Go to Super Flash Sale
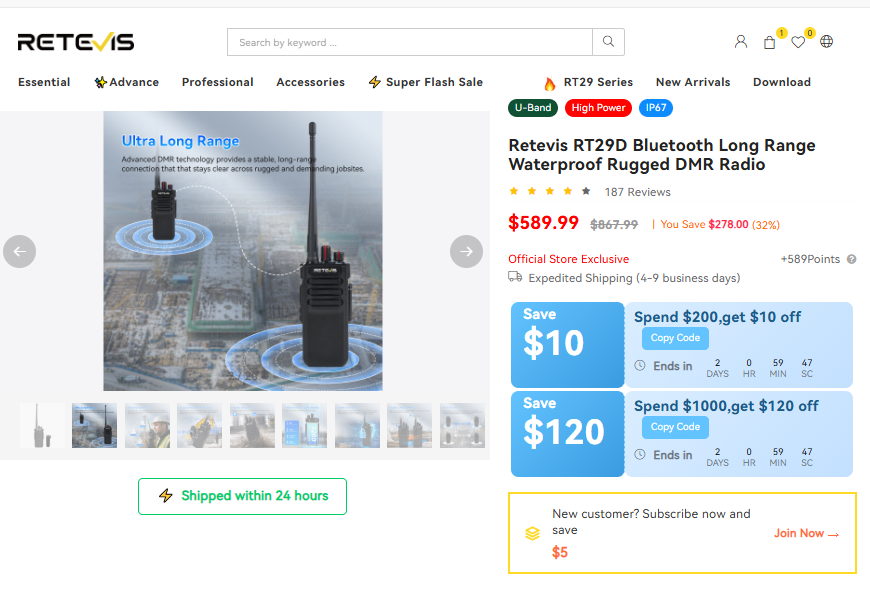Image resolution: width=870 pixels, height=589 pixels. 426,82
